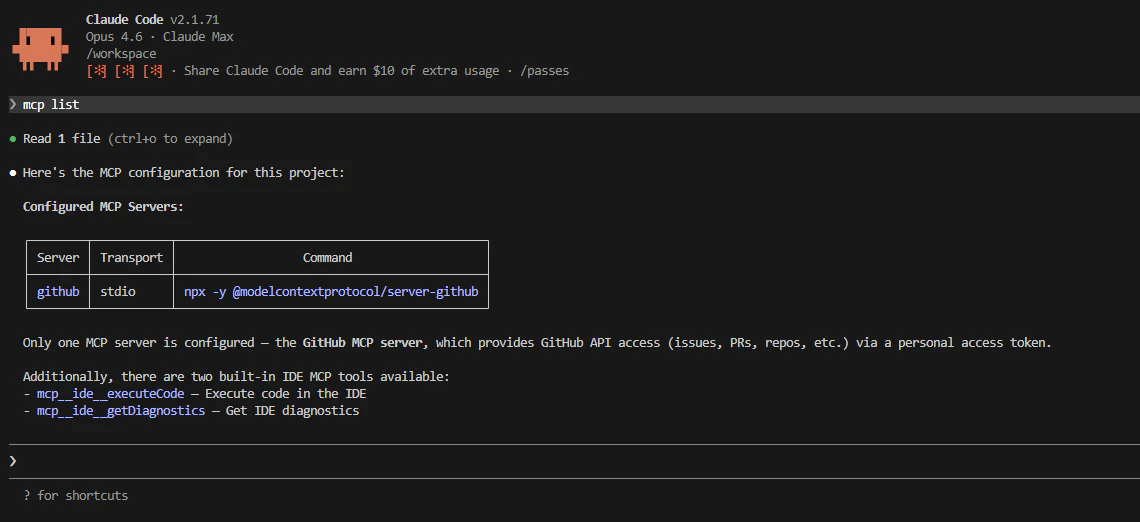Click the green dot beside Read 1 file
This screenshot has width=1140, height=522.
coord(12,139)
